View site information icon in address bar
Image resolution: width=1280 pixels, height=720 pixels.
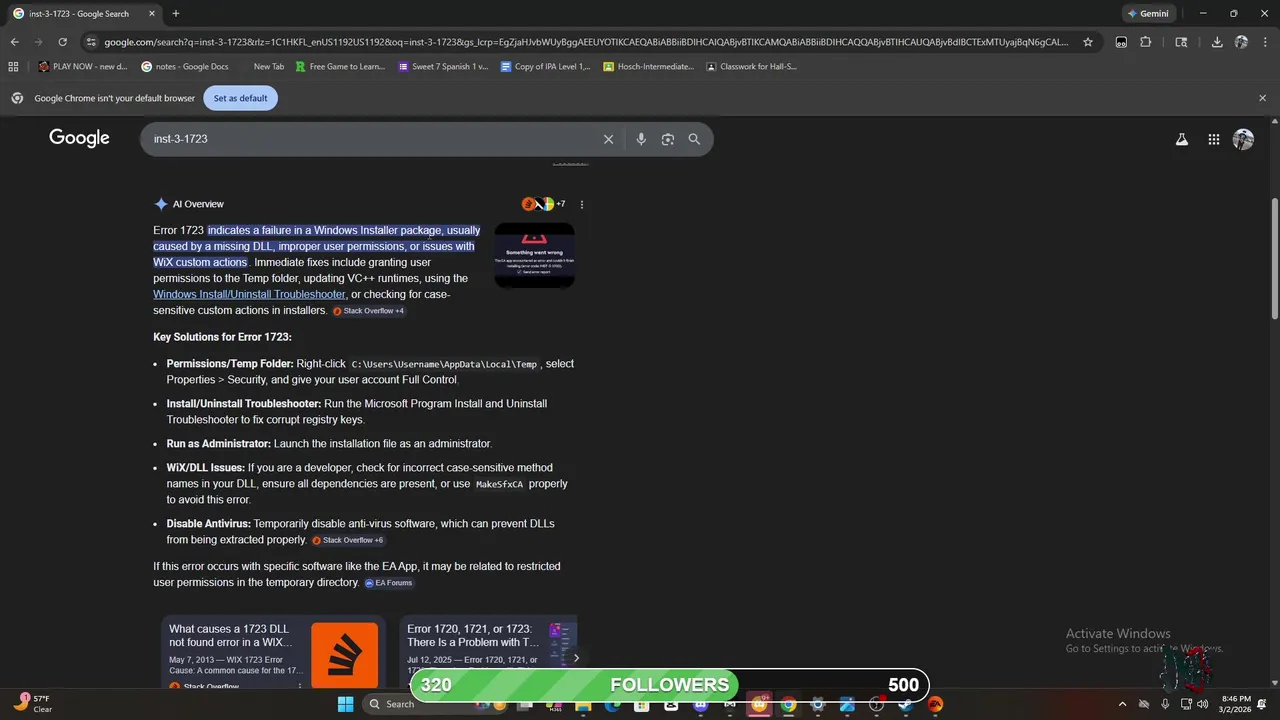tap(91, 42)
